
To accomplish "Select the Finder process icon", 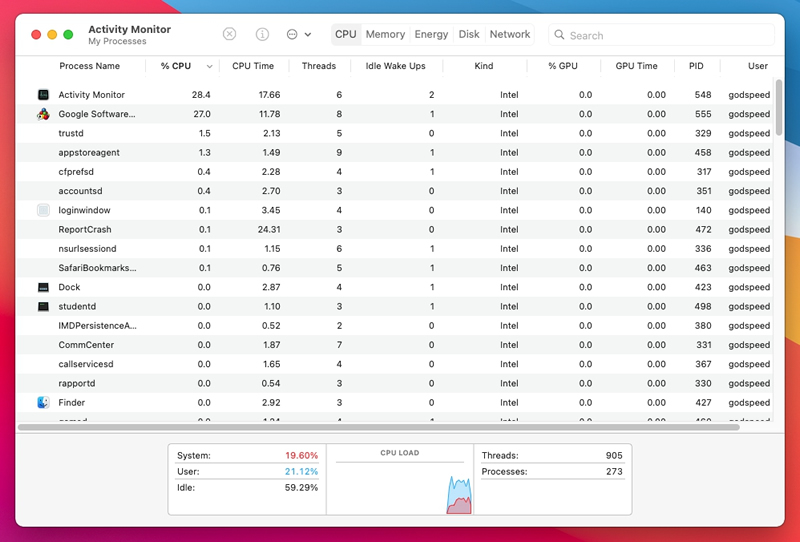I will click(x=43, y=402).
